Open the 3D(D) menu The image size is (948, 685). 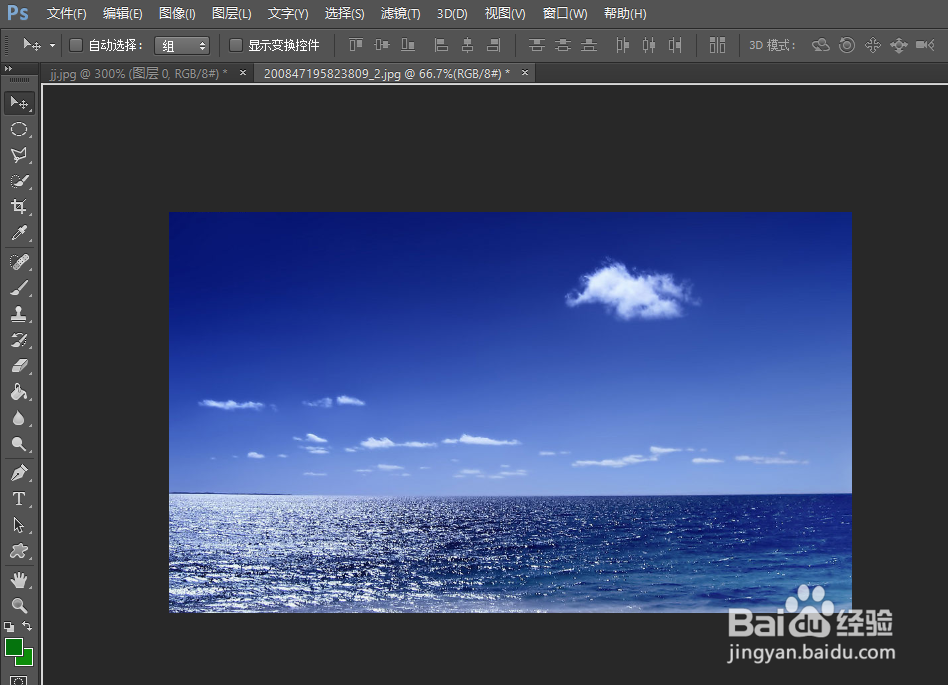(452, 13)
